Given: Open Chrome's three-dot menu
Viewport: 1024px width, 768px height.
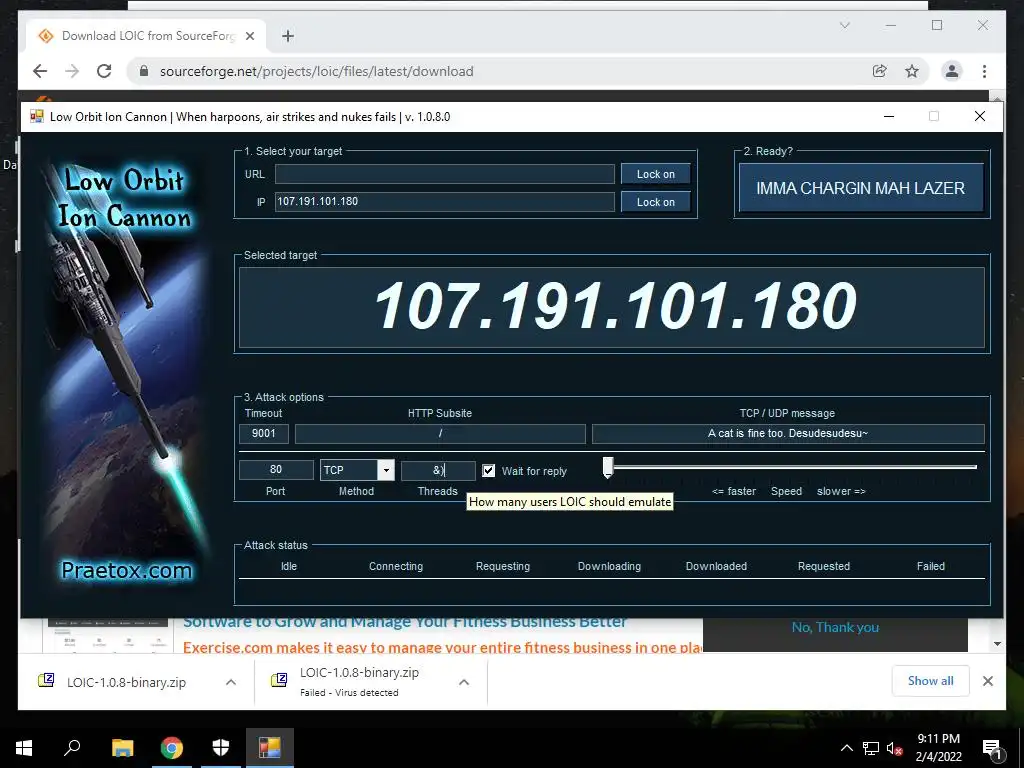Looking at the screenshot, I should [984, 71].
